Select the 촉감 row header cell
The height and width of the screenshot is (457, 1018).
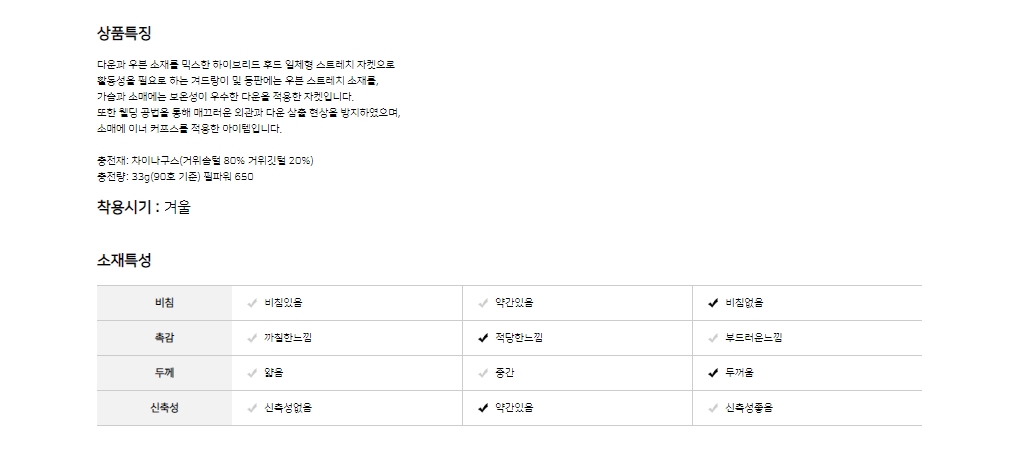pyautogui.click(x=164, y=338)
